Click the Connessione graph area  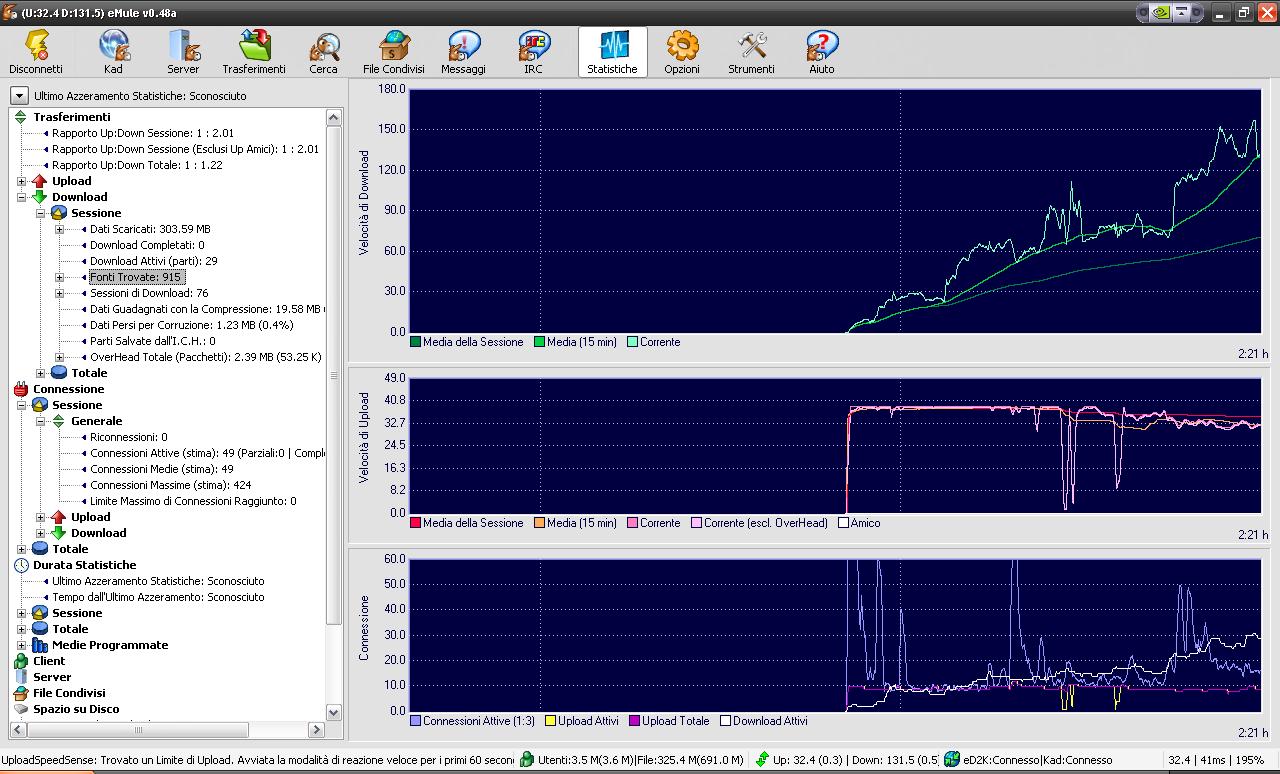[835, 635]
